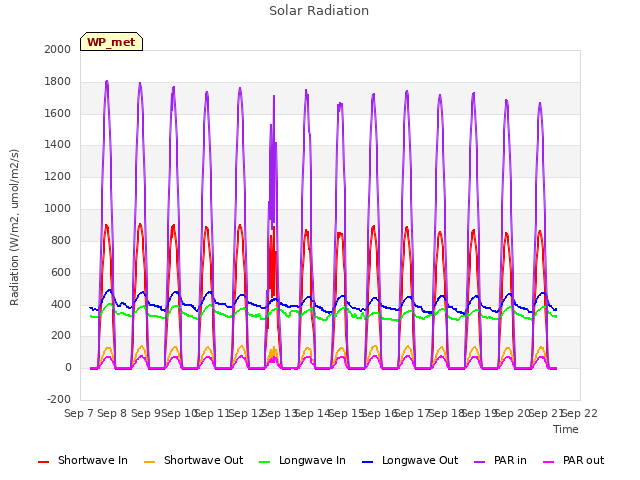Click the magenta PAR out legend swatch
This screenshot has height=480, width=640.
tap(549, 462)
